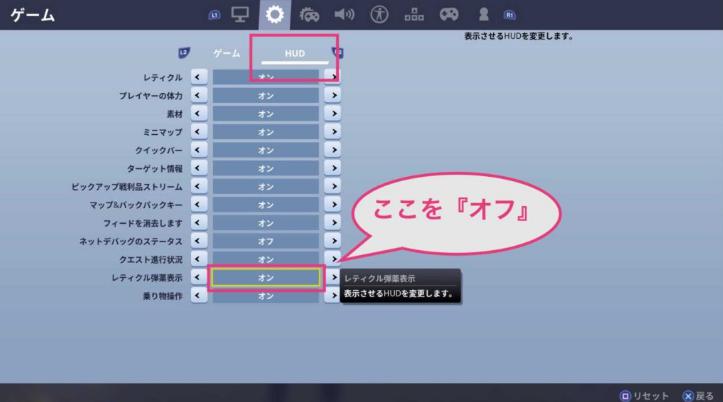Click the リセット reset button
This screenshot has height=402, width=723.
(644, 396)
